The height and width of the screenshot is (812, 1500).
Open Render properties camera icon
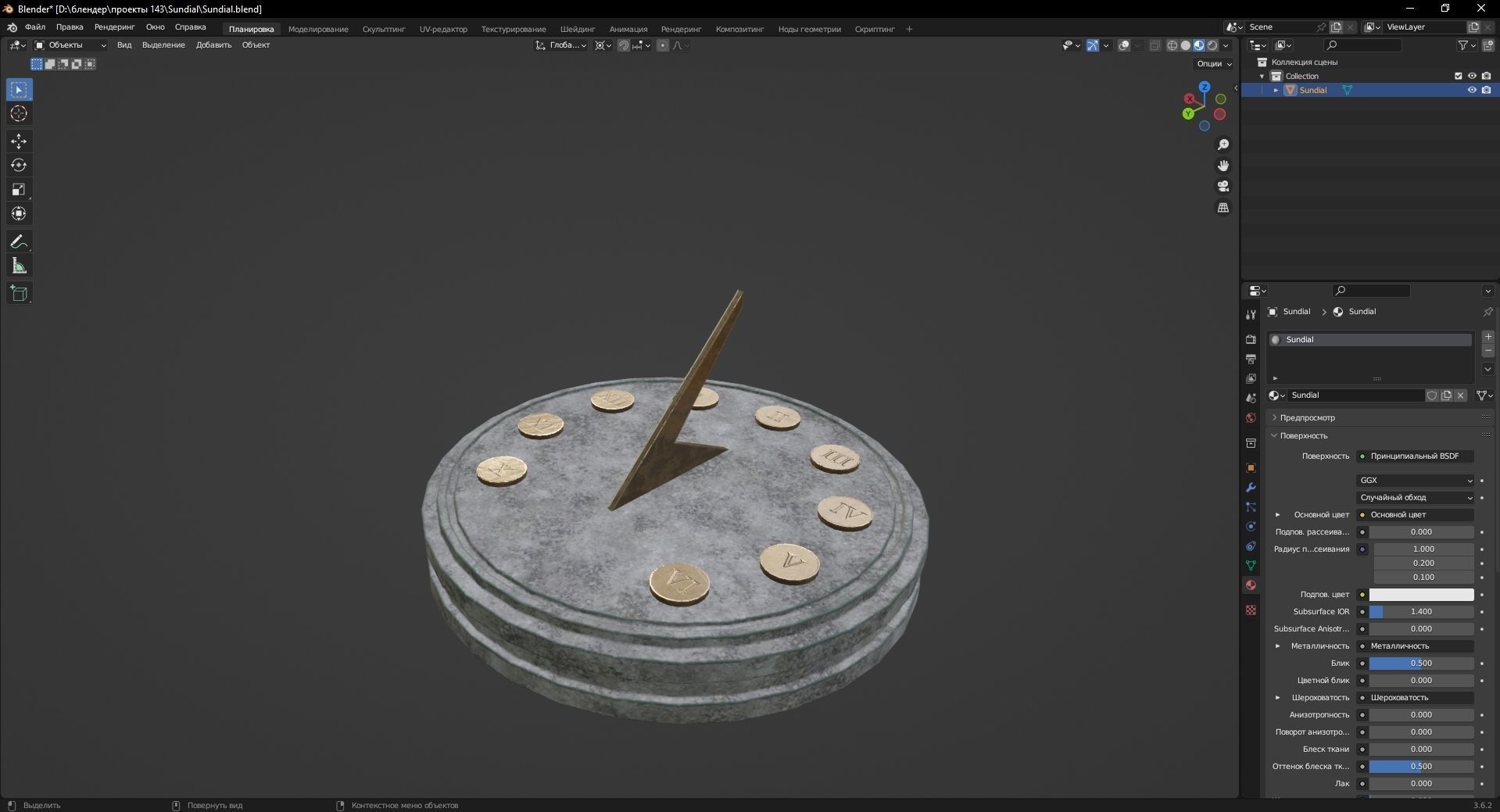click(x=1250, y=339)
